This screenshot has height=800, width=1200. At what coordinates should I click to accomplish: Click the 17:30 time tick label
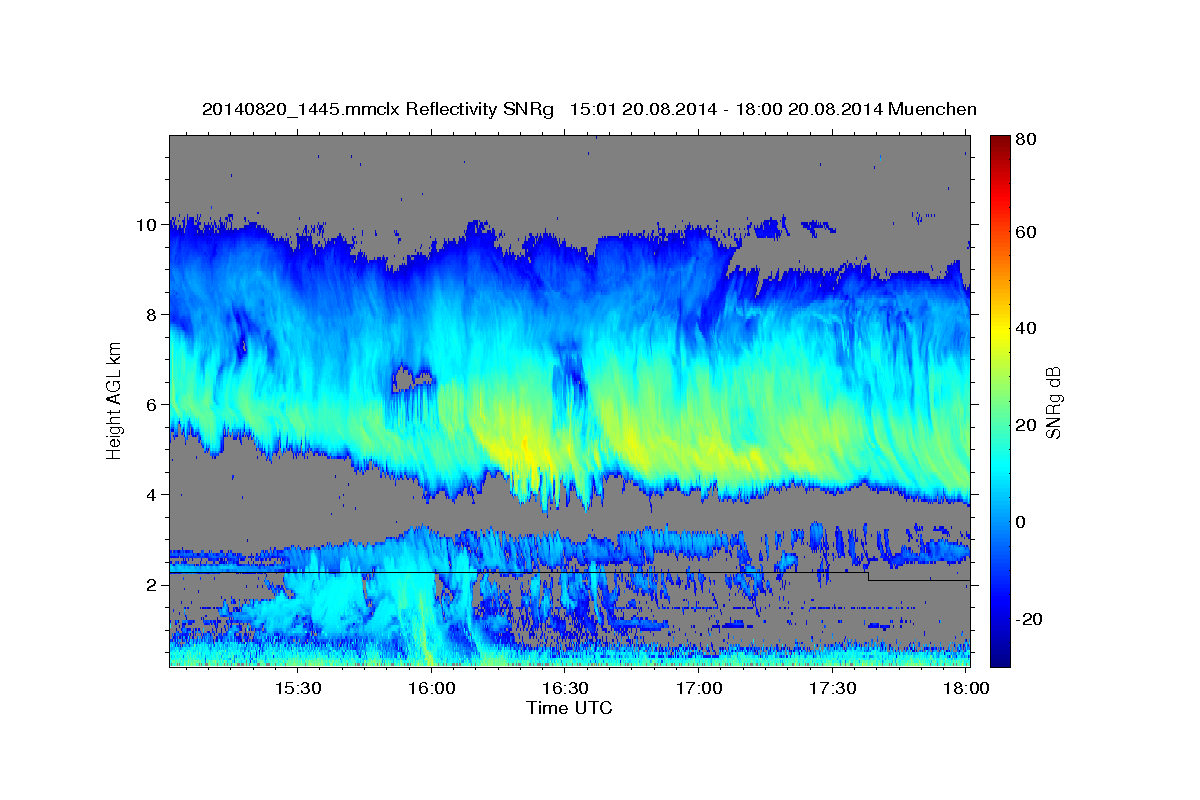[x=832, y=689]
